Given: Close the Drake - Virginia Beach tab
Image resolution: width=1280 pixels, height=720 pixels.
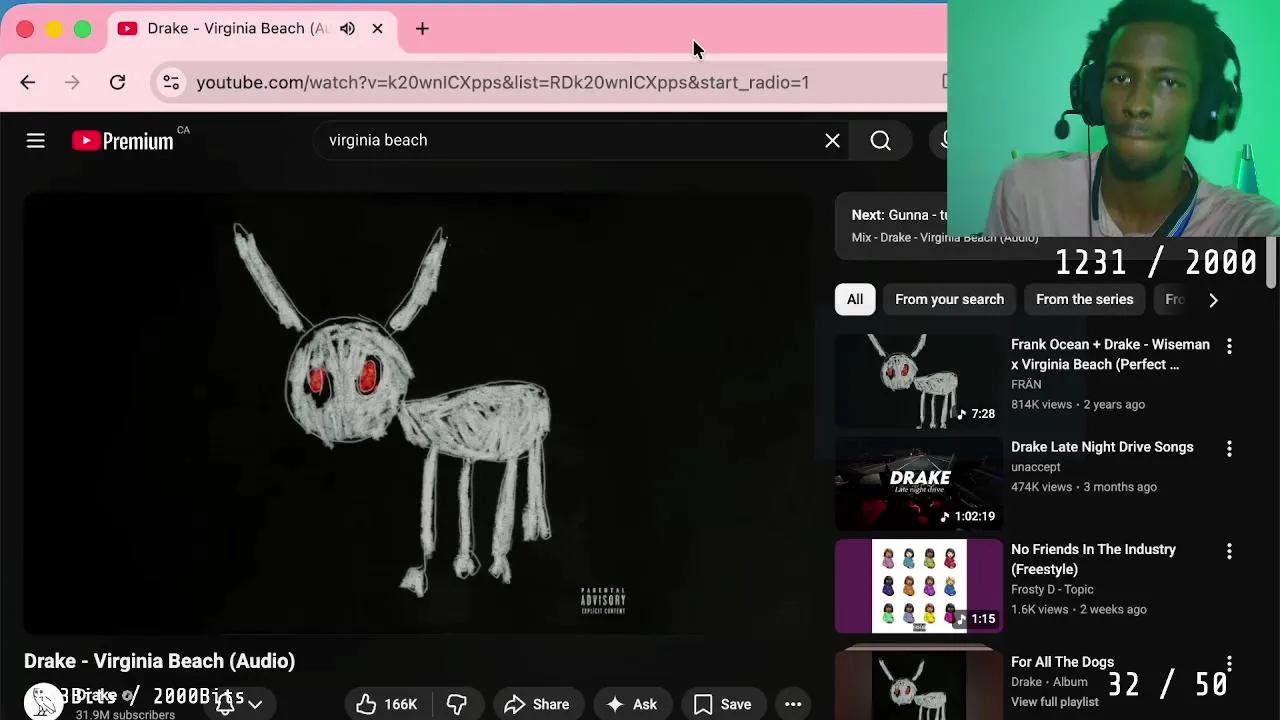Looking at the screenshot, I should [x=377, y=29].
